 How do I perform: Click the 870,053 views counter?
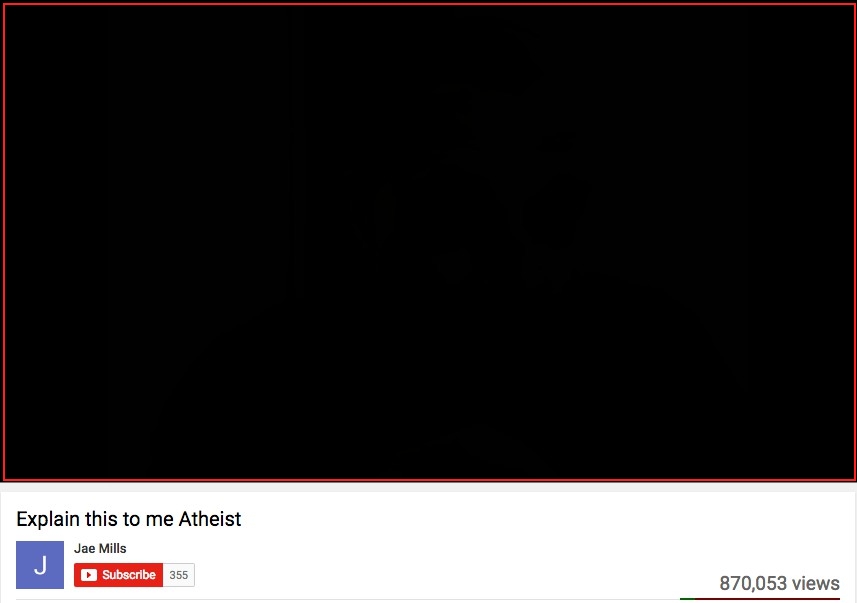(779, 583)
